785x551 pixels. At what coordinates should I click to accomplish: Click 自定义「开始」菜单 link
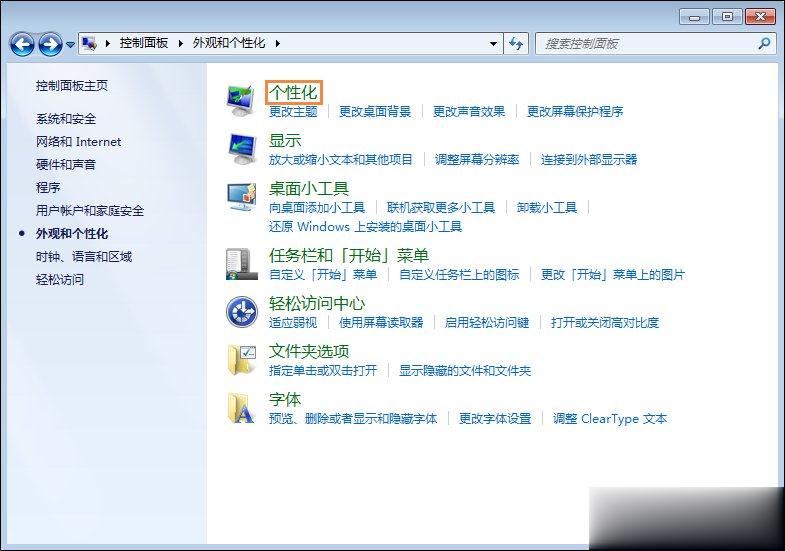coord(323,275)
